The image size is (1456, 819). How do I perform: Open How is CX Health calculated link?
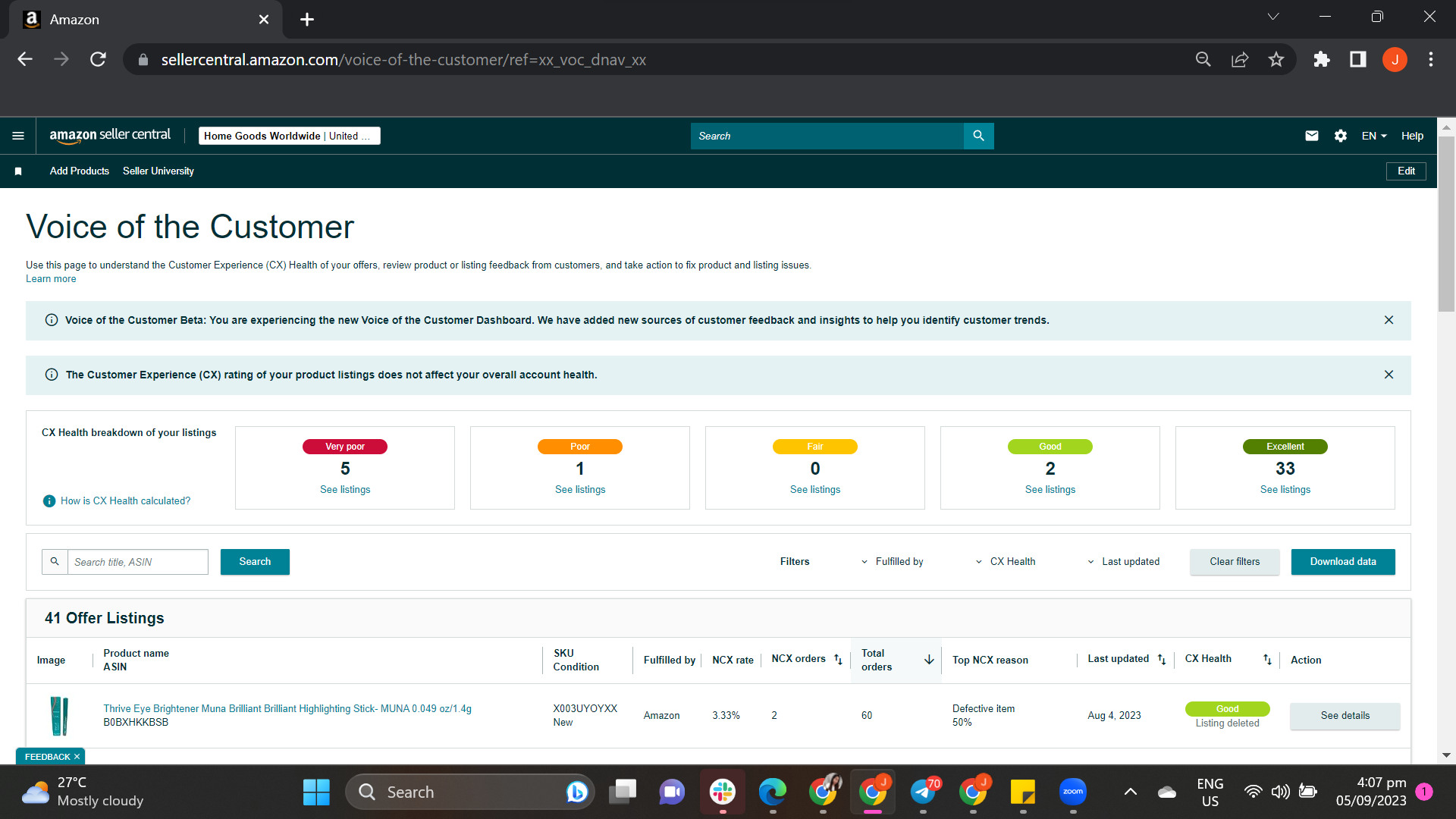coord(126,501)
